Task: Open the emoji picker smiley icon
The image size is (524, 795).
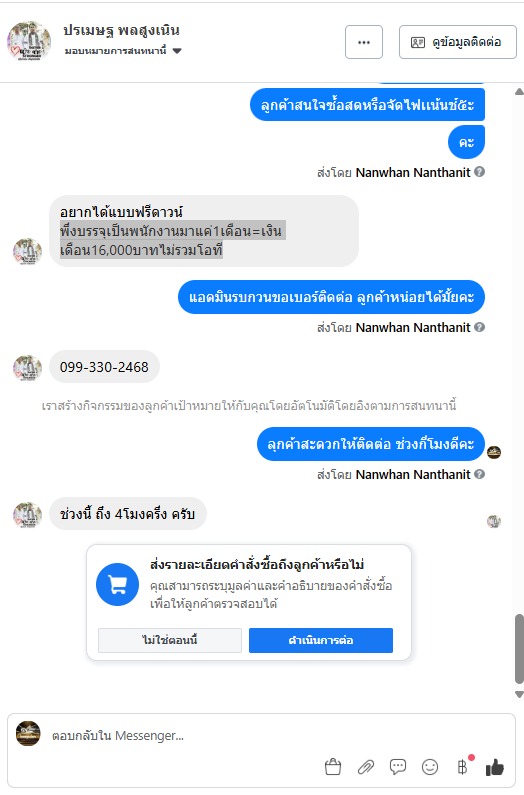Action: tap(430, 767)
